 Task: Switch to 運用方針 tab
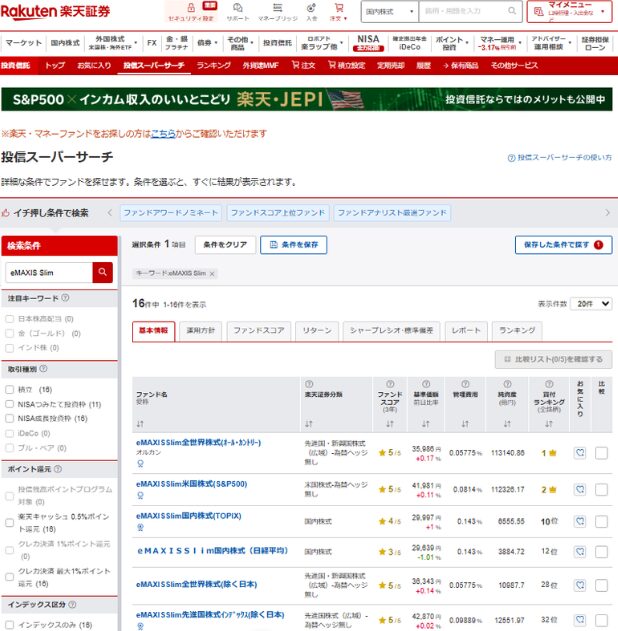click(x=200, y=331)
